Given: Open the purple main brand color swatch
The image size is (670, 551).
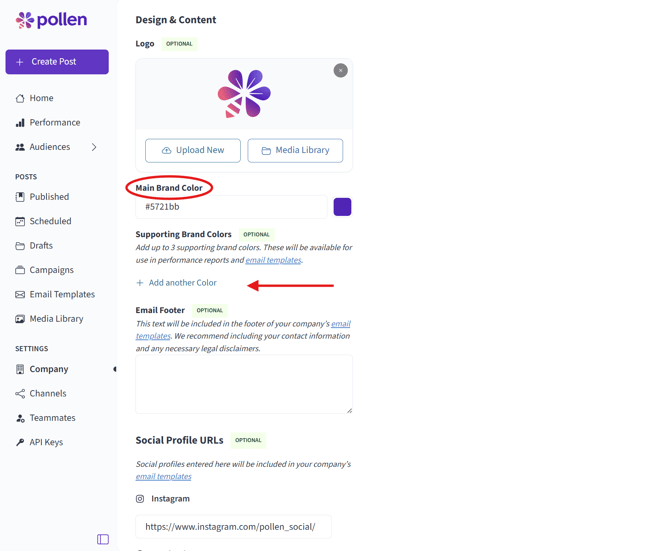Looking at the screenshot, I should 342,207.
